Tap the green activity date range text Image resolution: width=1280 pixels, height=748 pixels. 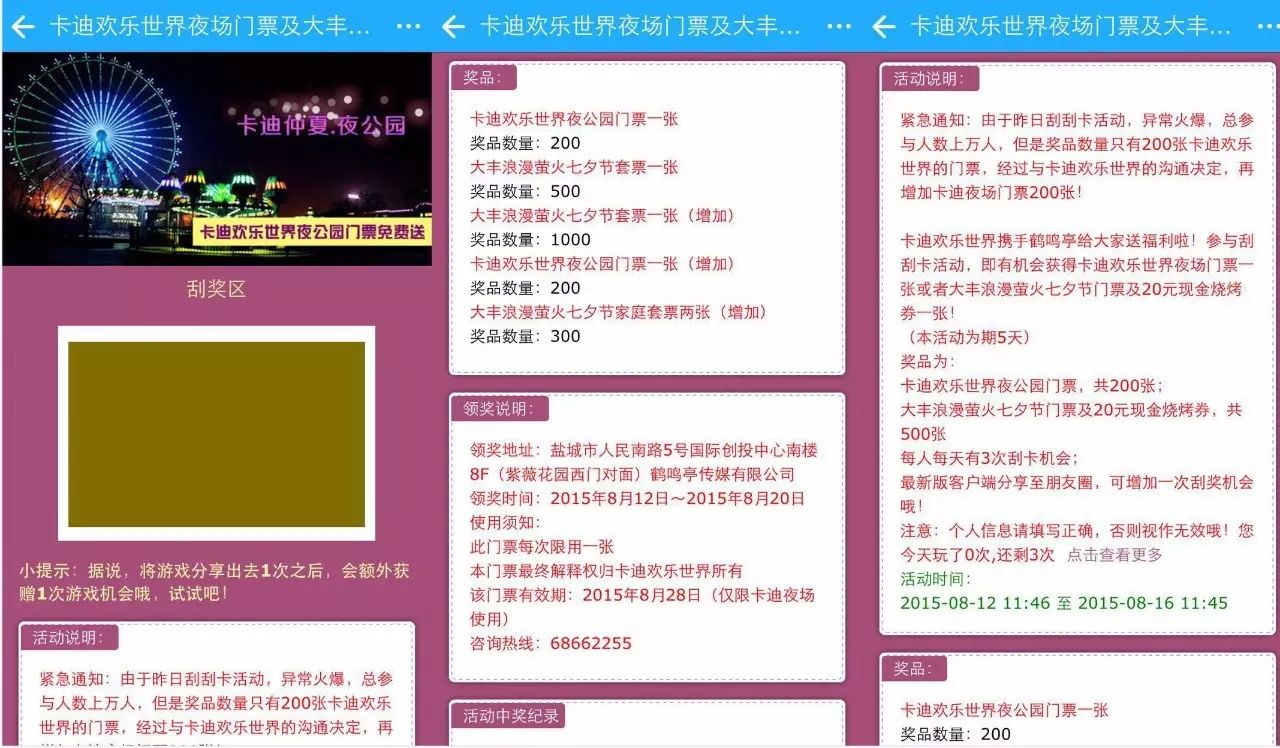coord(1064,604)
